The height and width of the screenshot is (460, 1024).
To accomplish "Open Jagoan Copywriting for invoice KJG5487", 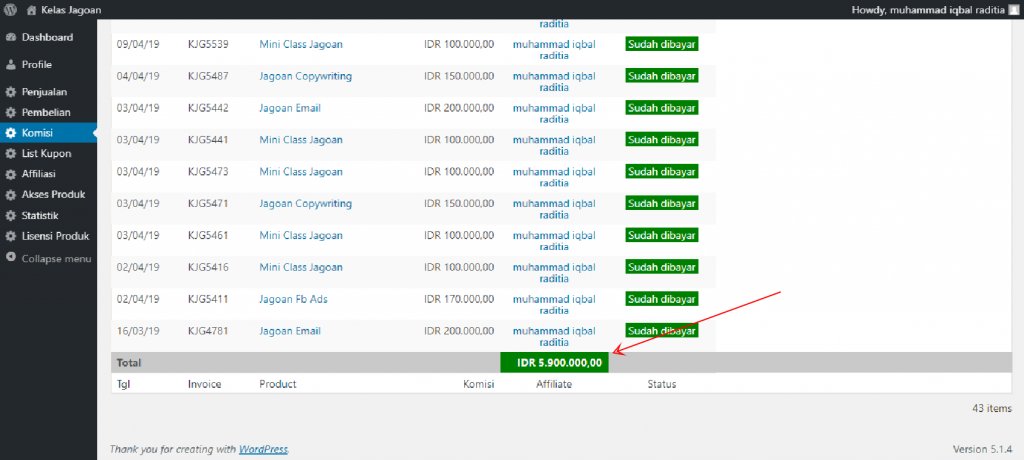I will coord(306,76).
